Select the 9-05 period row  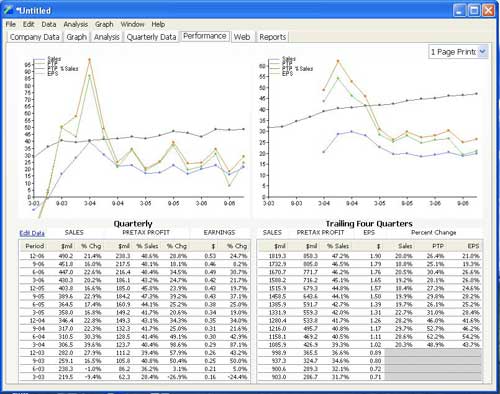tap(135, 296)
